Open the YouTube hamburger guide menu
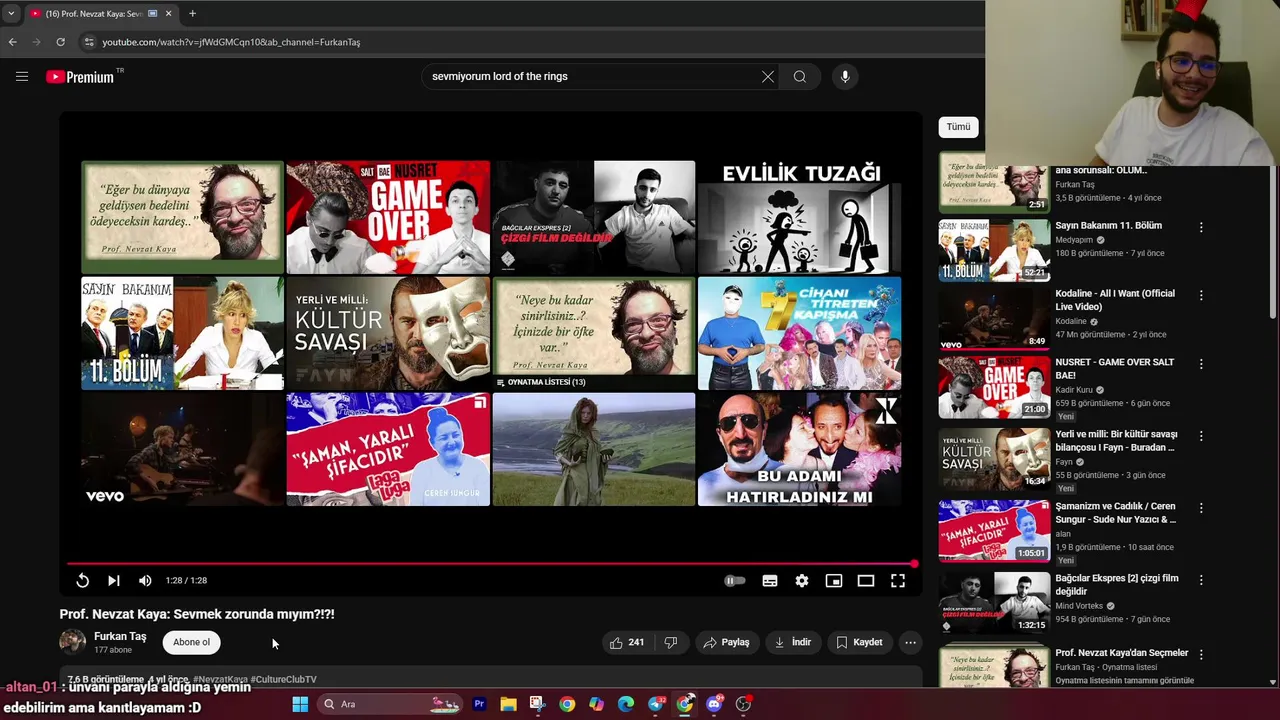Viewport: 1280px width, 720px height. tap(22, 76)
